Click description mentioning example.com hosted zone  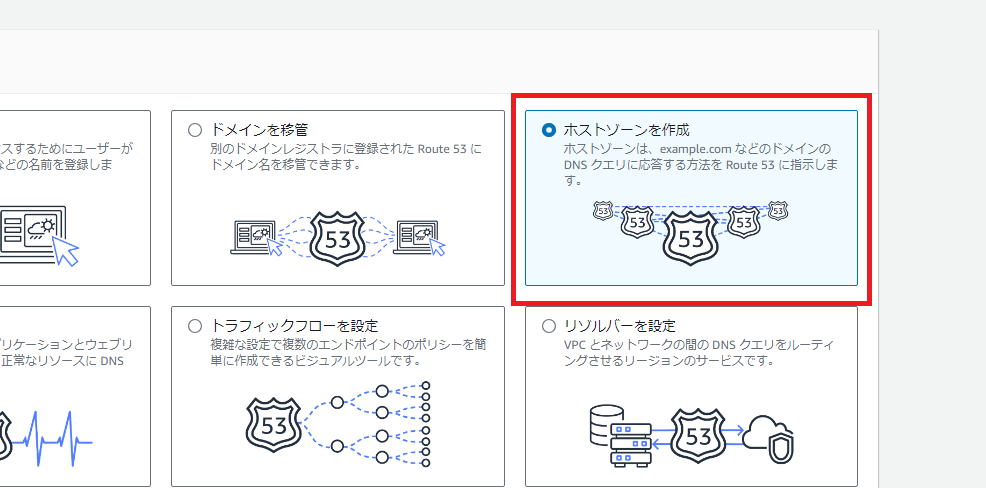tap(702, 165)
